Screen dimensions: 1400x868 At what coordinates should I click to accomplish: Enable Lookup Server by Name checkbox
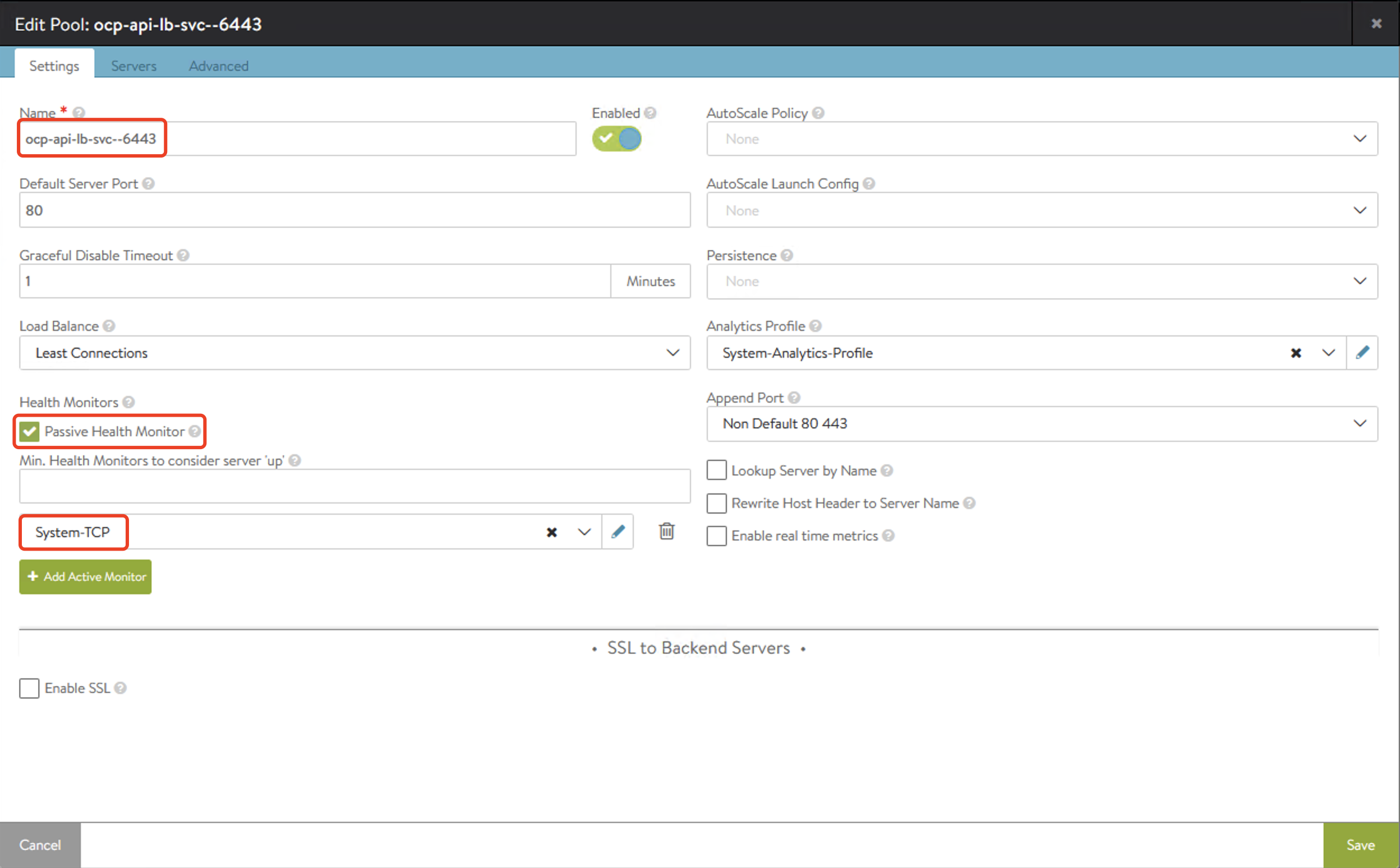716,470
